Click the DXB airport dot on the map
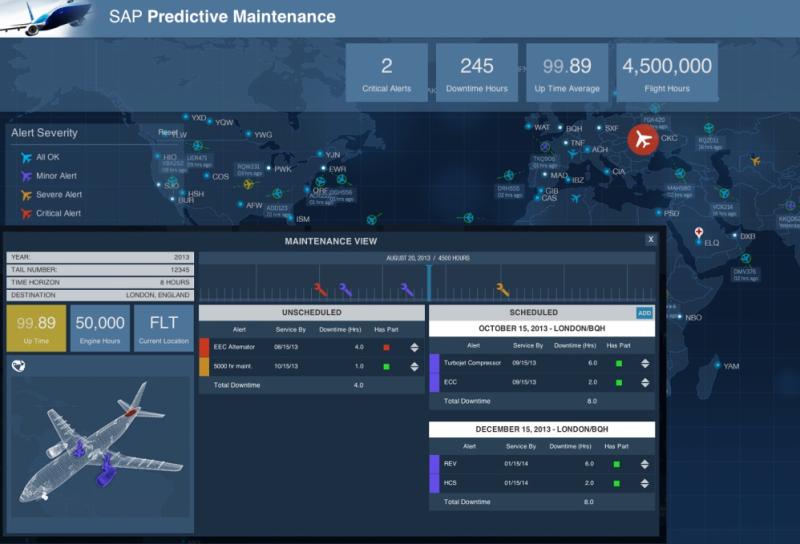 click(x=735, y=236)
